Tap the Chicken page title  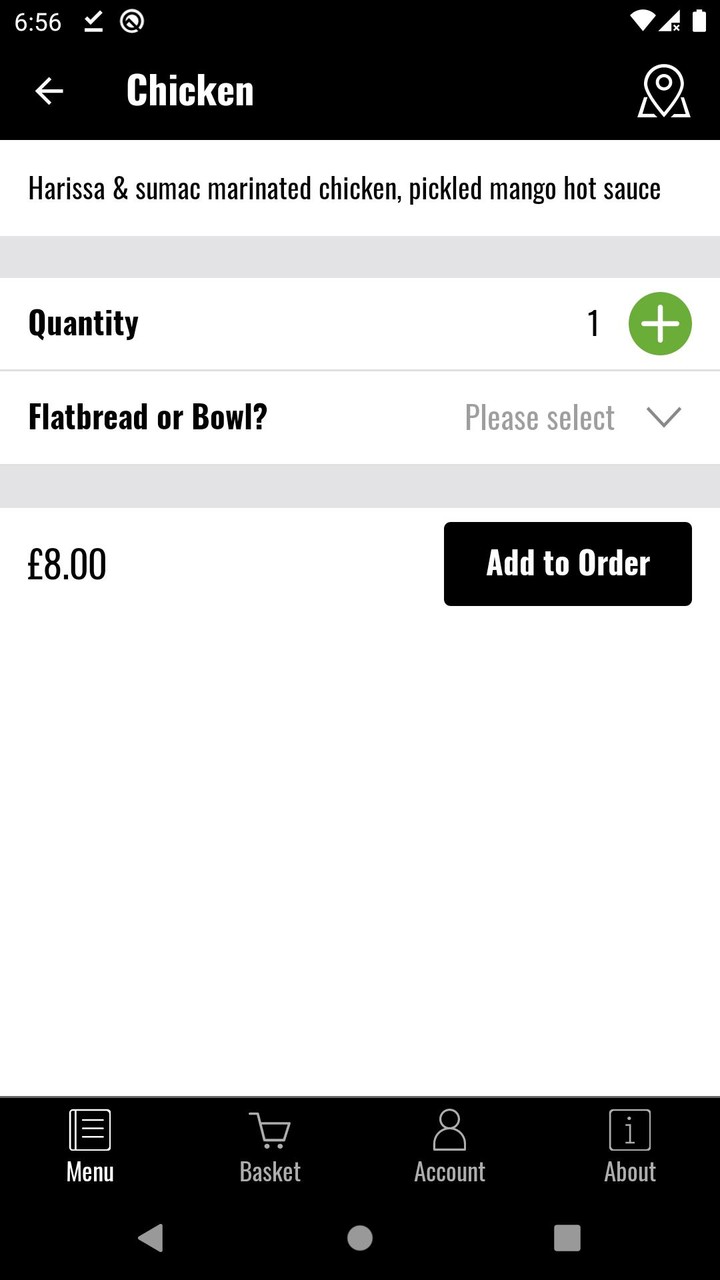[x=190, y=91]
